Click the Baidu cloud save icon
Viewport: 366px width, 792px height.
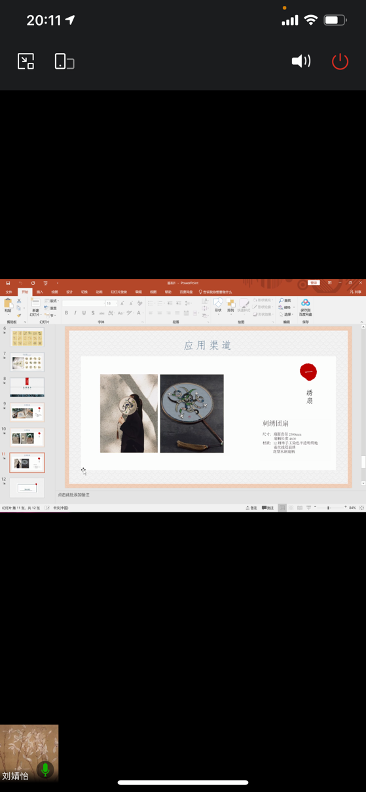point(305,306)
